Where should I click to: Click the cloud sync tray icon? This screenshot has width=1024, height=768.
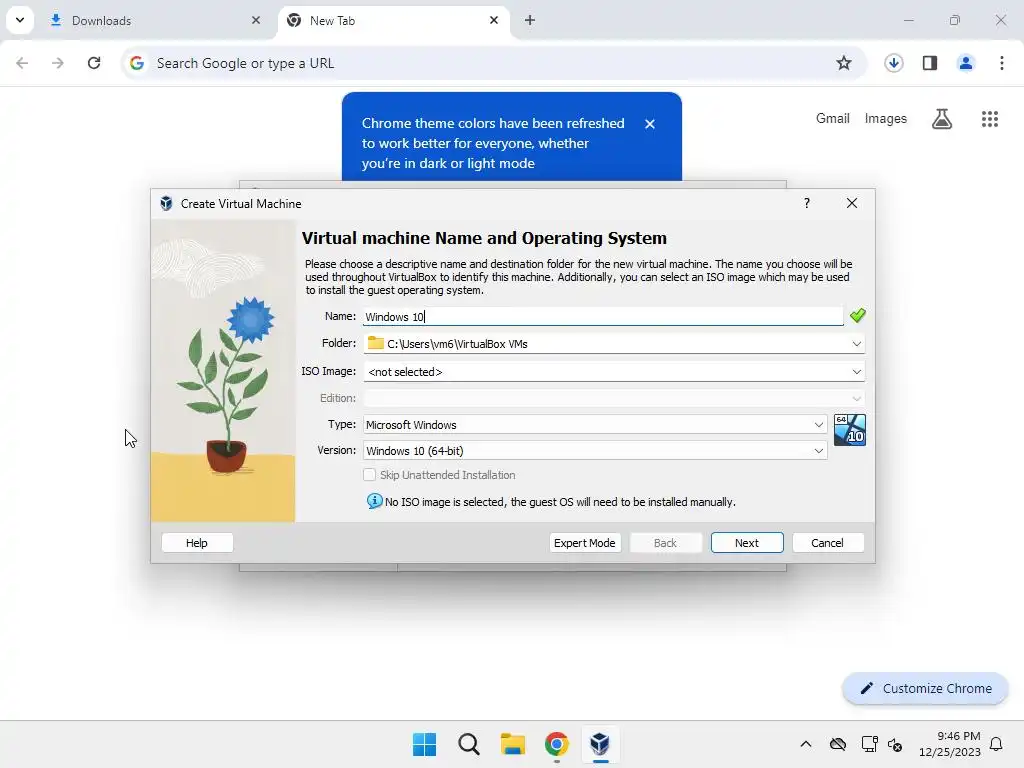(838, 744)
